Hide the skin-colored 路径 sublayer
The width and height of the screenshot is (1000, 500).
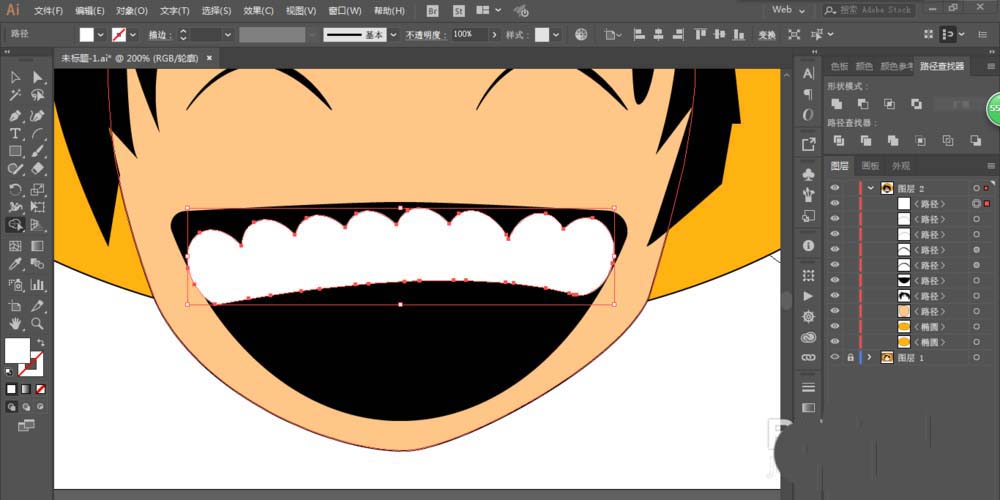[x=835, y=311]
